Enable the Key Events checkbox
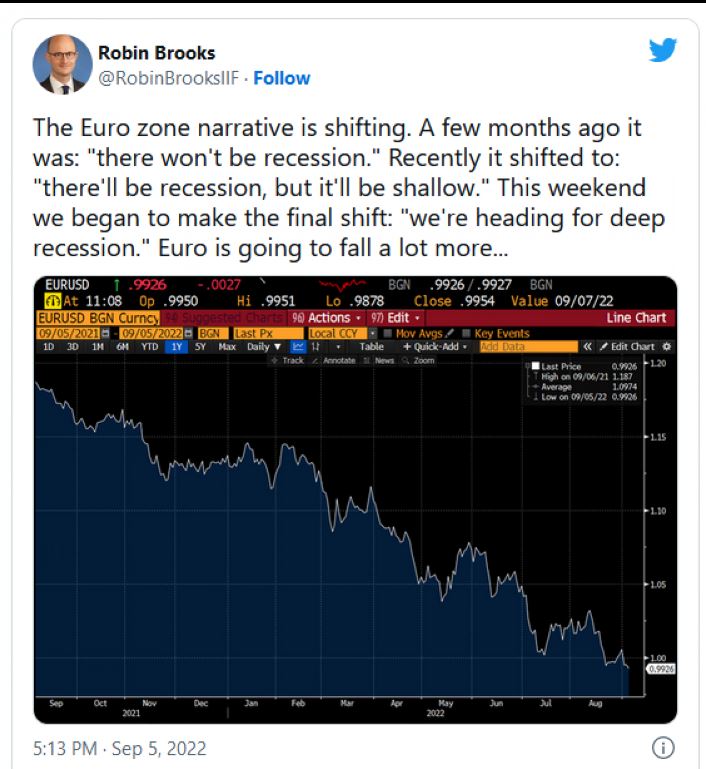 click(x=466, y=333)
